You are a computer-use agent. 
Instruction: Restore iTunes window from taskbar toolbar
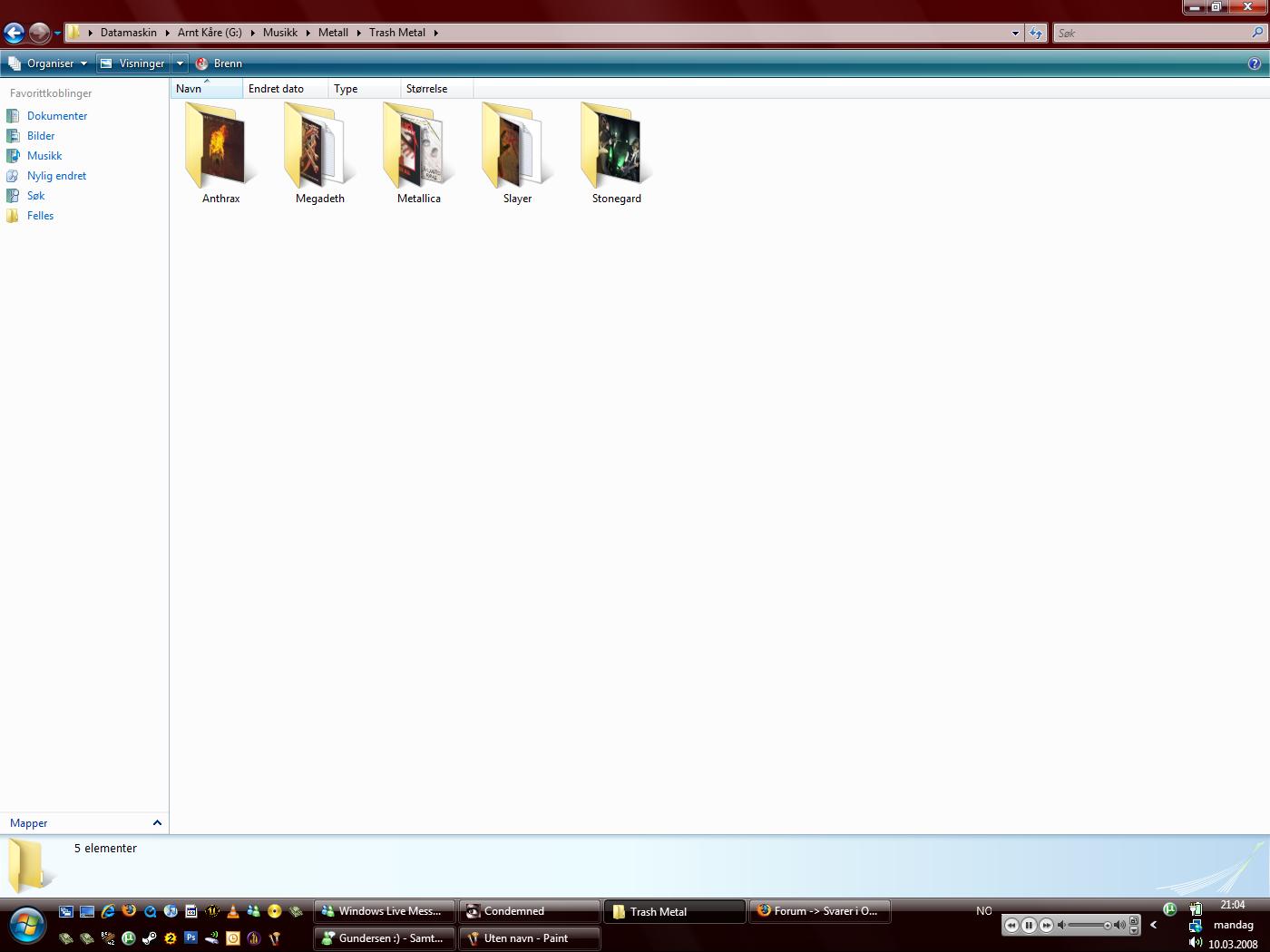[x=1134, y=920]
